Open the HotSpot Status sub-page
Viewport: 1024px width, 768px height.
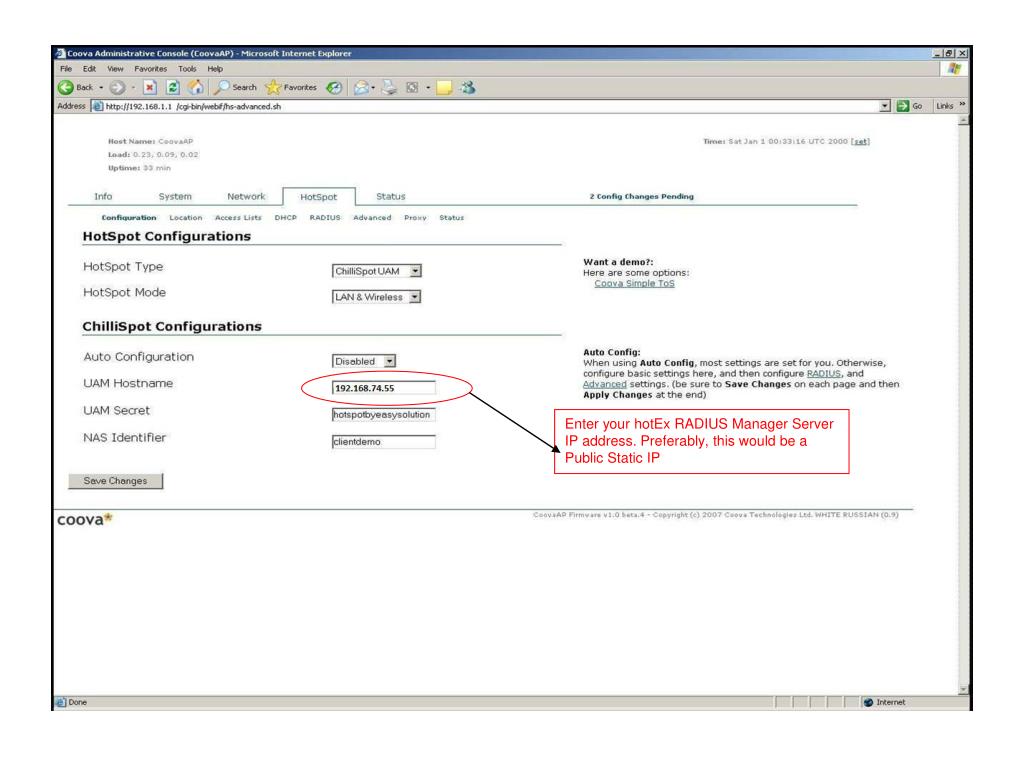click(x=451, y=217)
